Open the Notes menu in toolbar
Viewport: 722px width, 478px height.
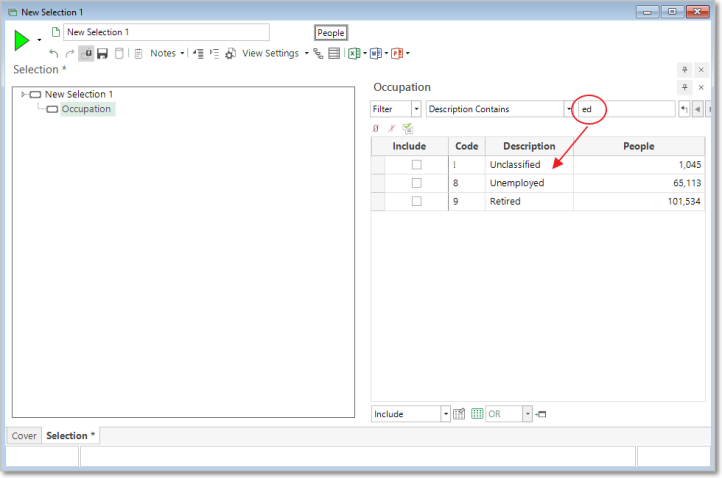(x=166, y=54)
